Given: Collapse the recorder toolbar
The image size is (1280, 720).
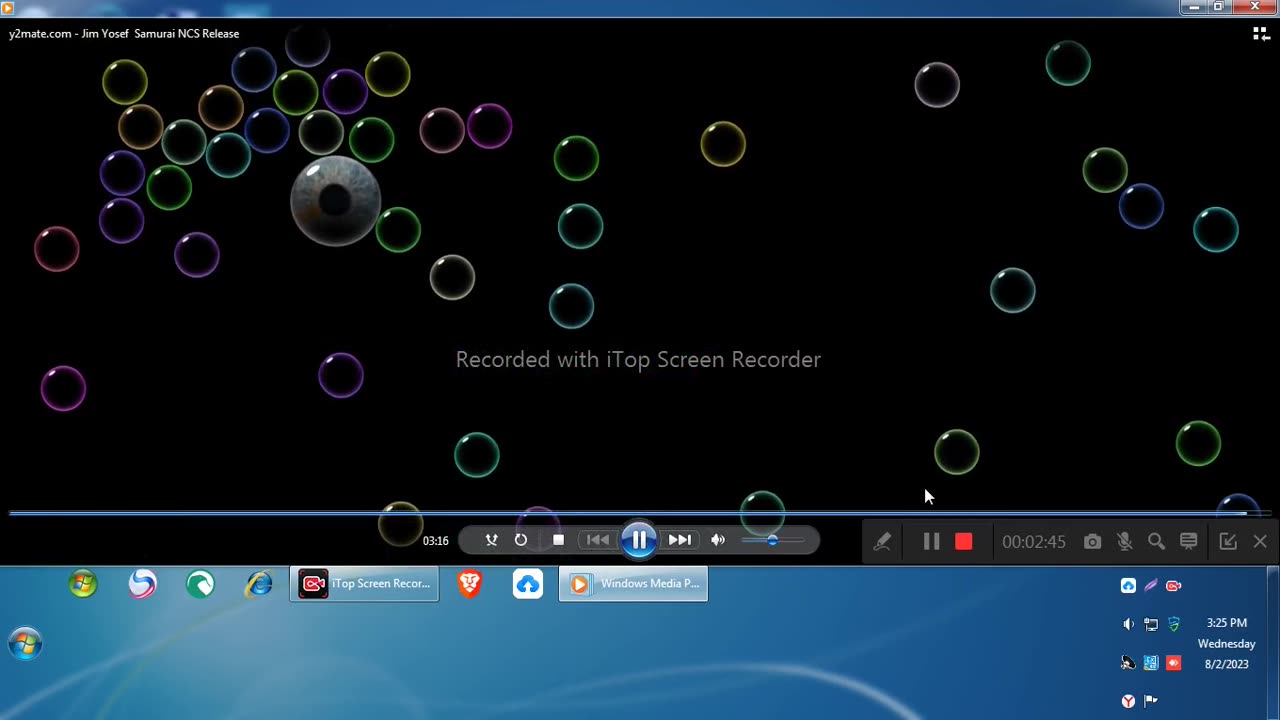Looking at the screenshot, I should [x=1228, y=541].
